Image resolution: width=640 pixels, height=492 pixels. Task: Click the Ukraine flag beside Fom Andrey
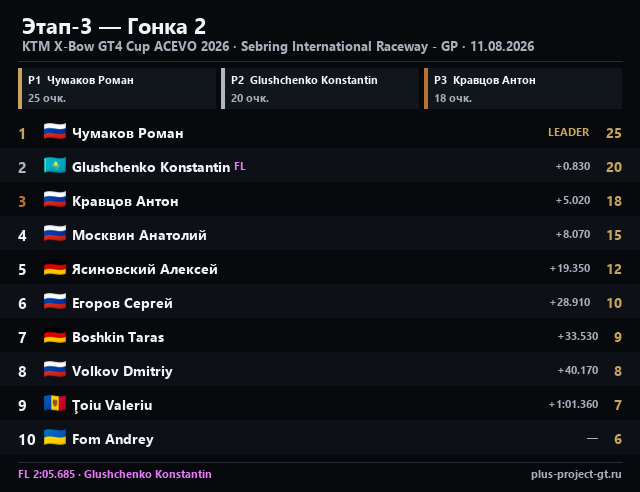[x=55, y=438]
